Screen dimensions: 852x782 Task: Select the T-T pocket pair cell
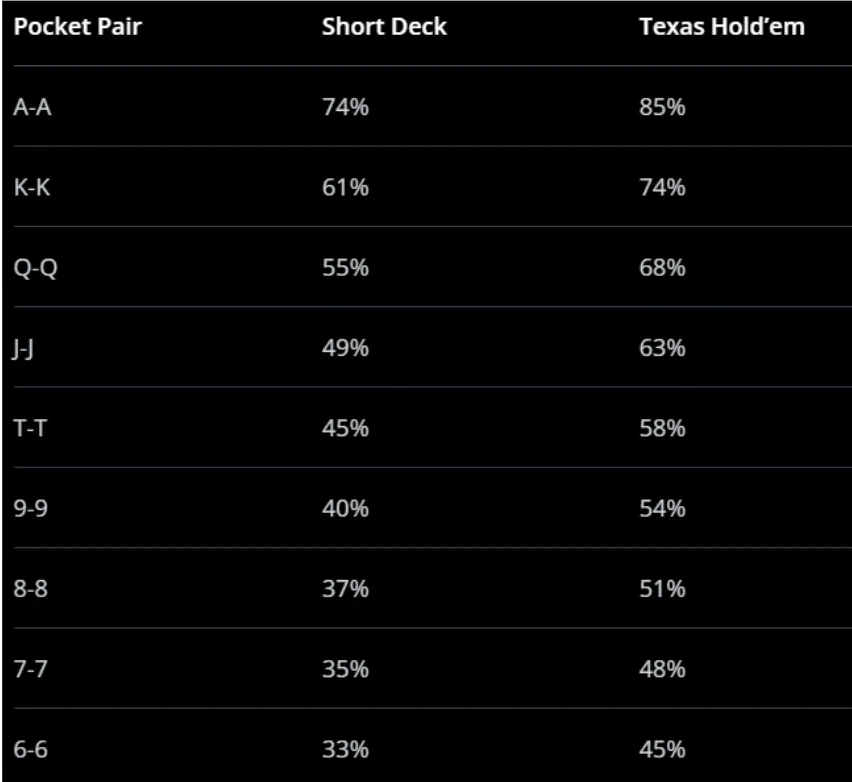(x=31, y=428)
